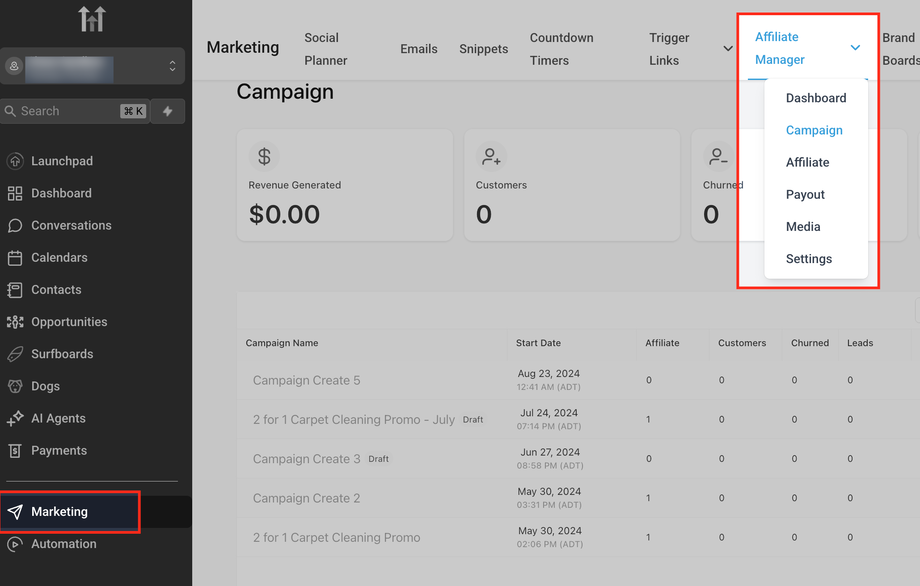Open 2 for 1 Carpet Cleaning Promo - July
Screen dimensions: 920x586
click(353, 420)
